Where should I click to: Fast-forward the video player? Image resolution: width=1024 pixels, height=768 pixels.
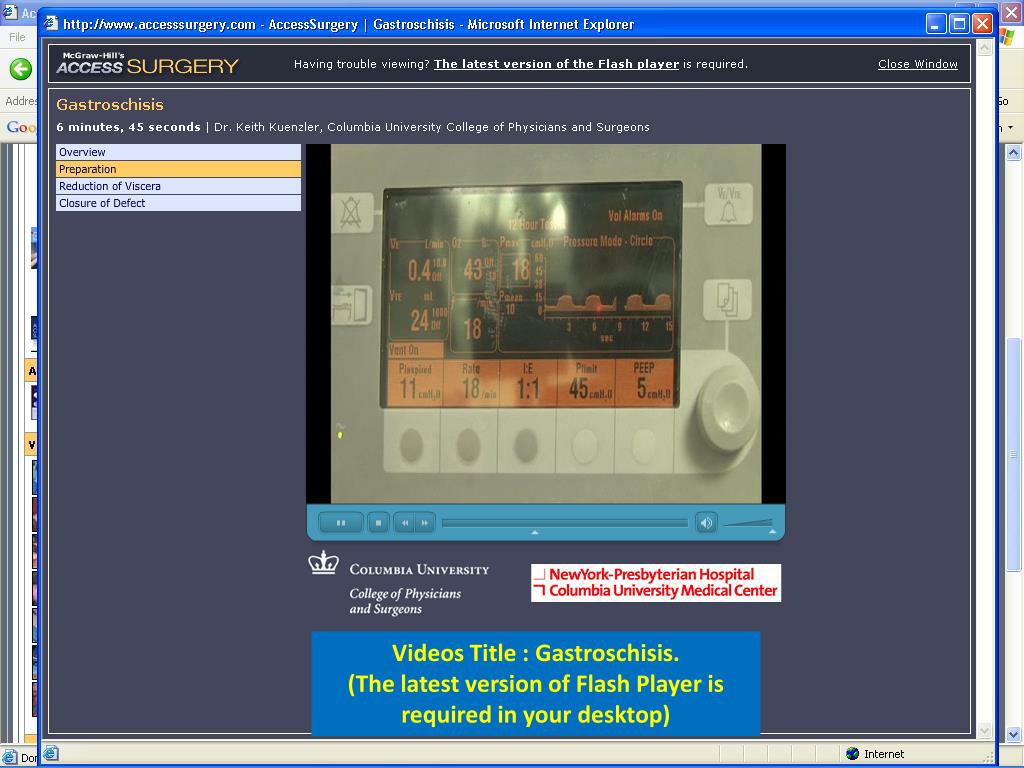(x=424, y=522)
